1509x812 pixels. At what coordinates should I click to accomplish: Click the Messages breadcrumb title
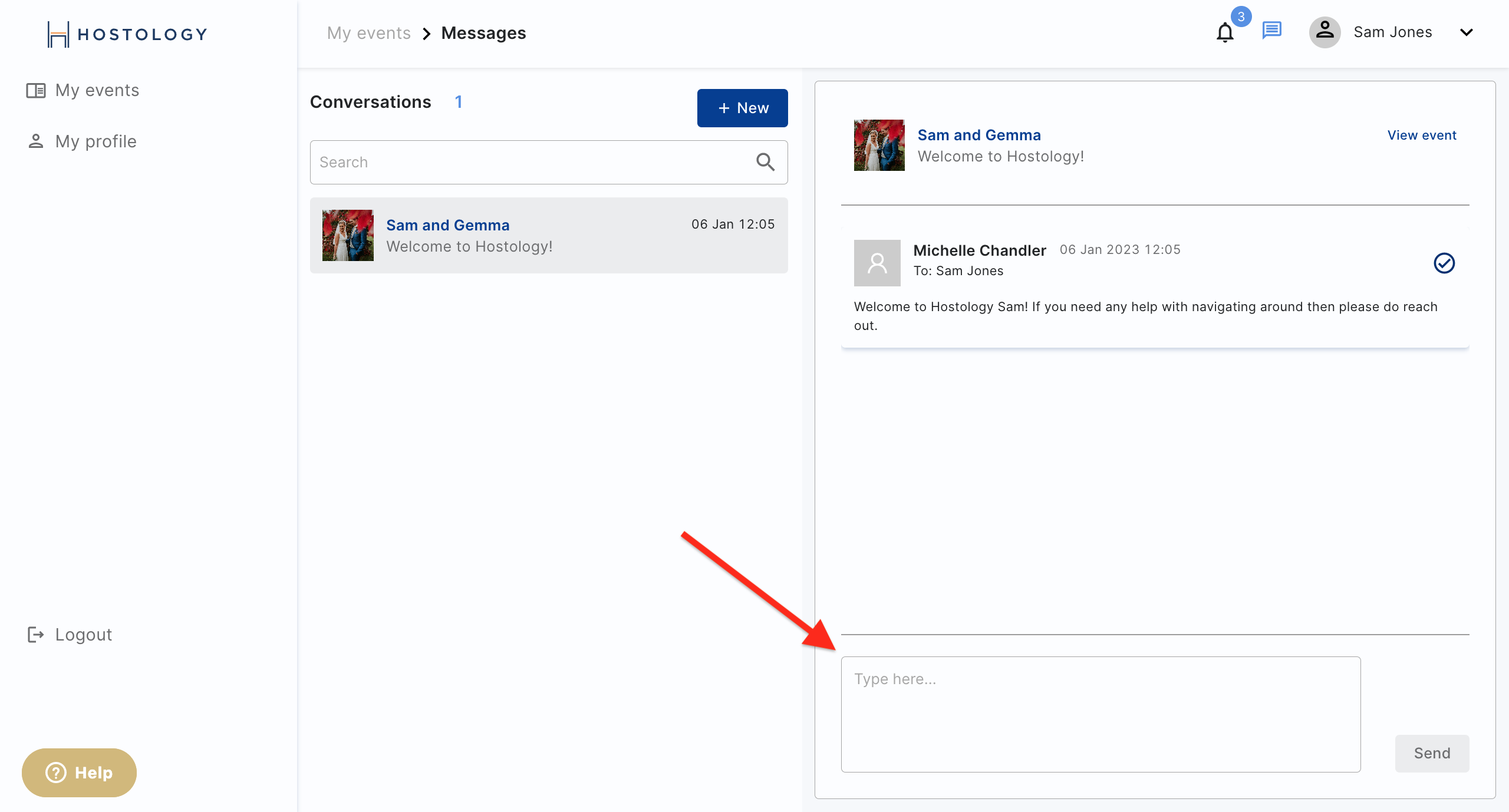[483, 33]
